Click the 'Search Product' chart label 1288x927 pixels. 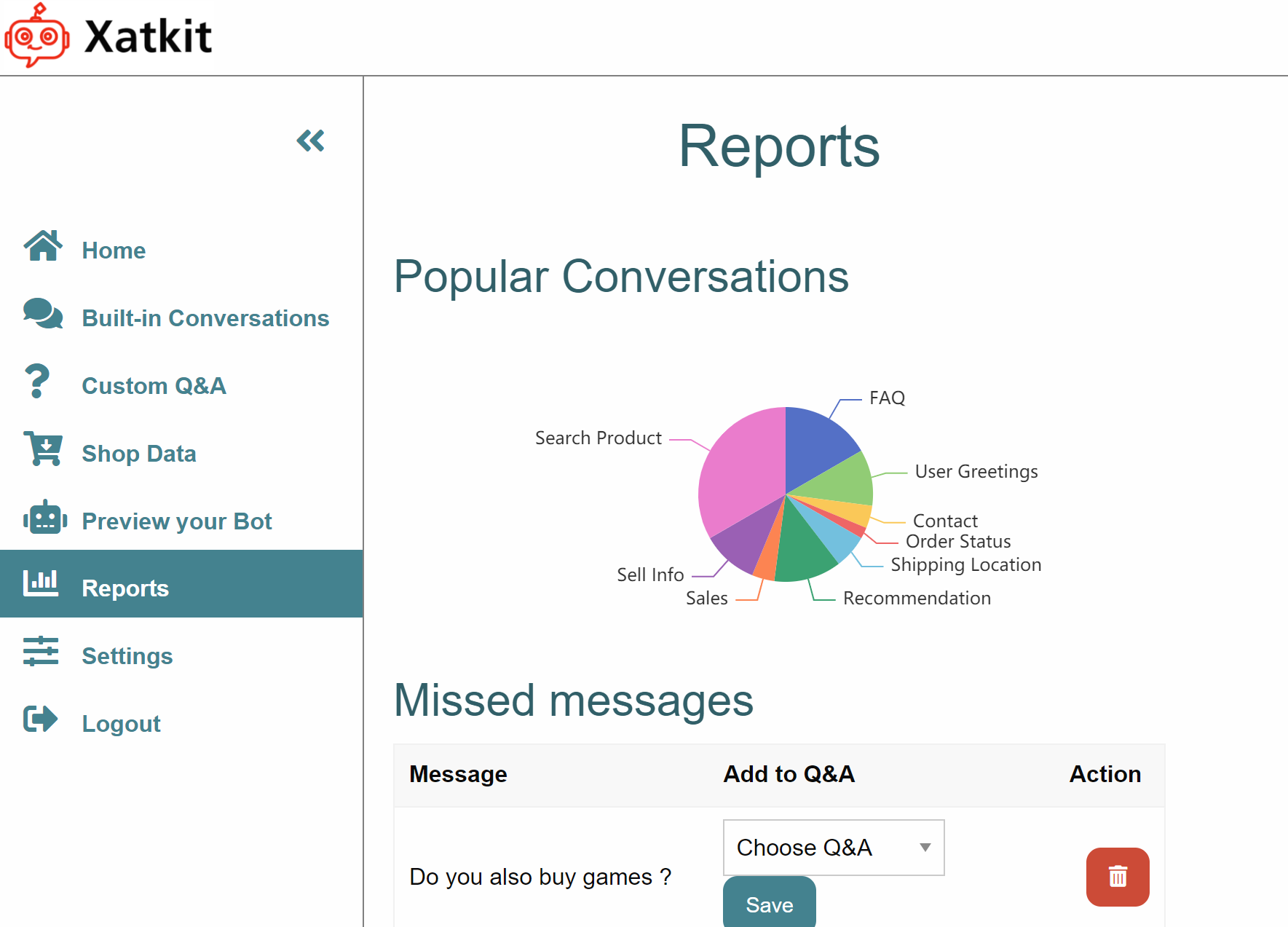click(598, 438)
